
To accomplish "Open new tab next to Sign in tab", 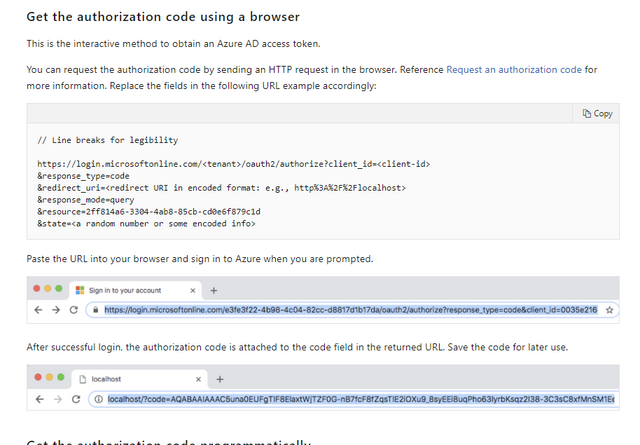I will (x=213, y=290).
